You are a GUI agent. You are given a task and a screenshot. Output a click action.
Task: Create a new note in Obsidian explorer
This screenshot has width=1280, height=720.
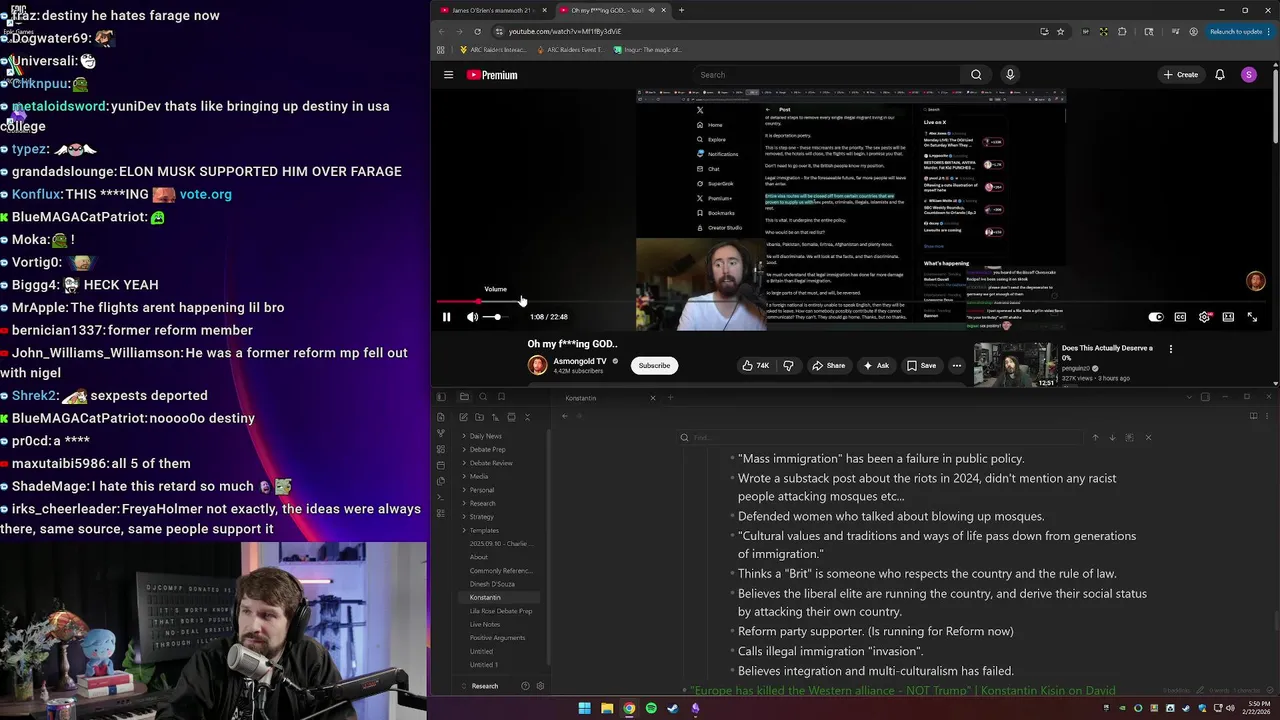tap(463, 417)
